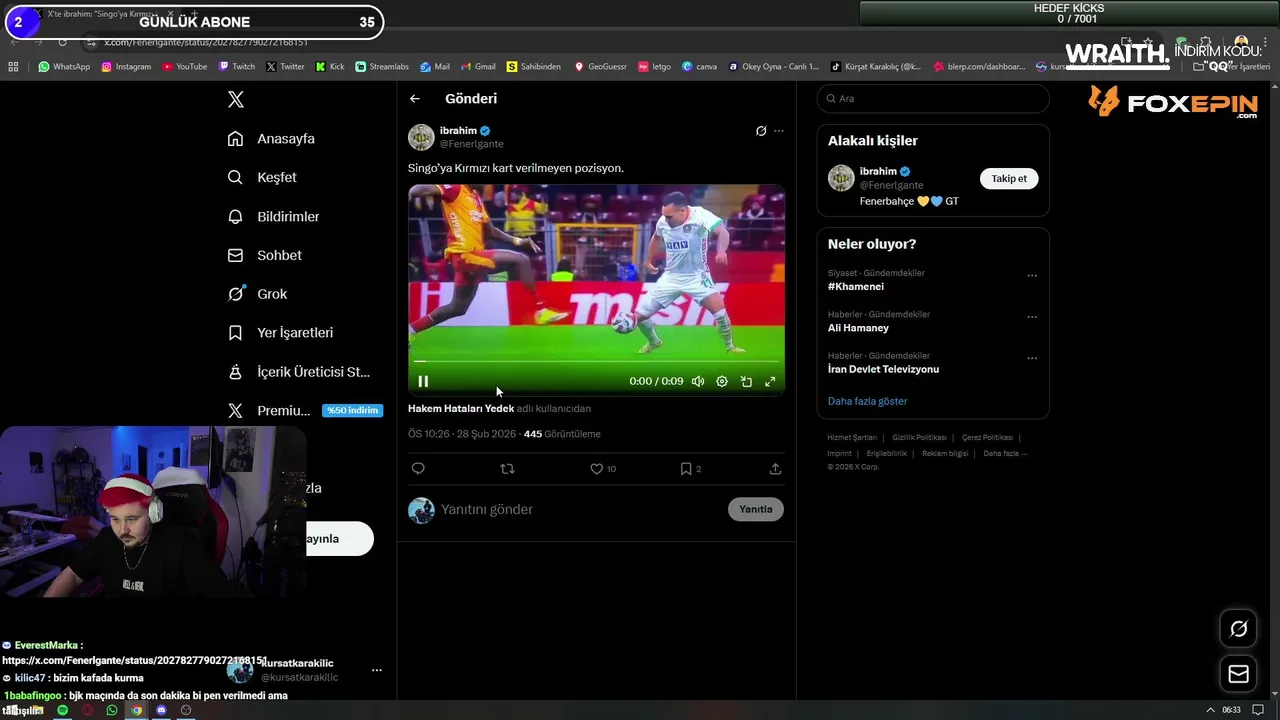Click the browser address bar URL

coord(206,42)
